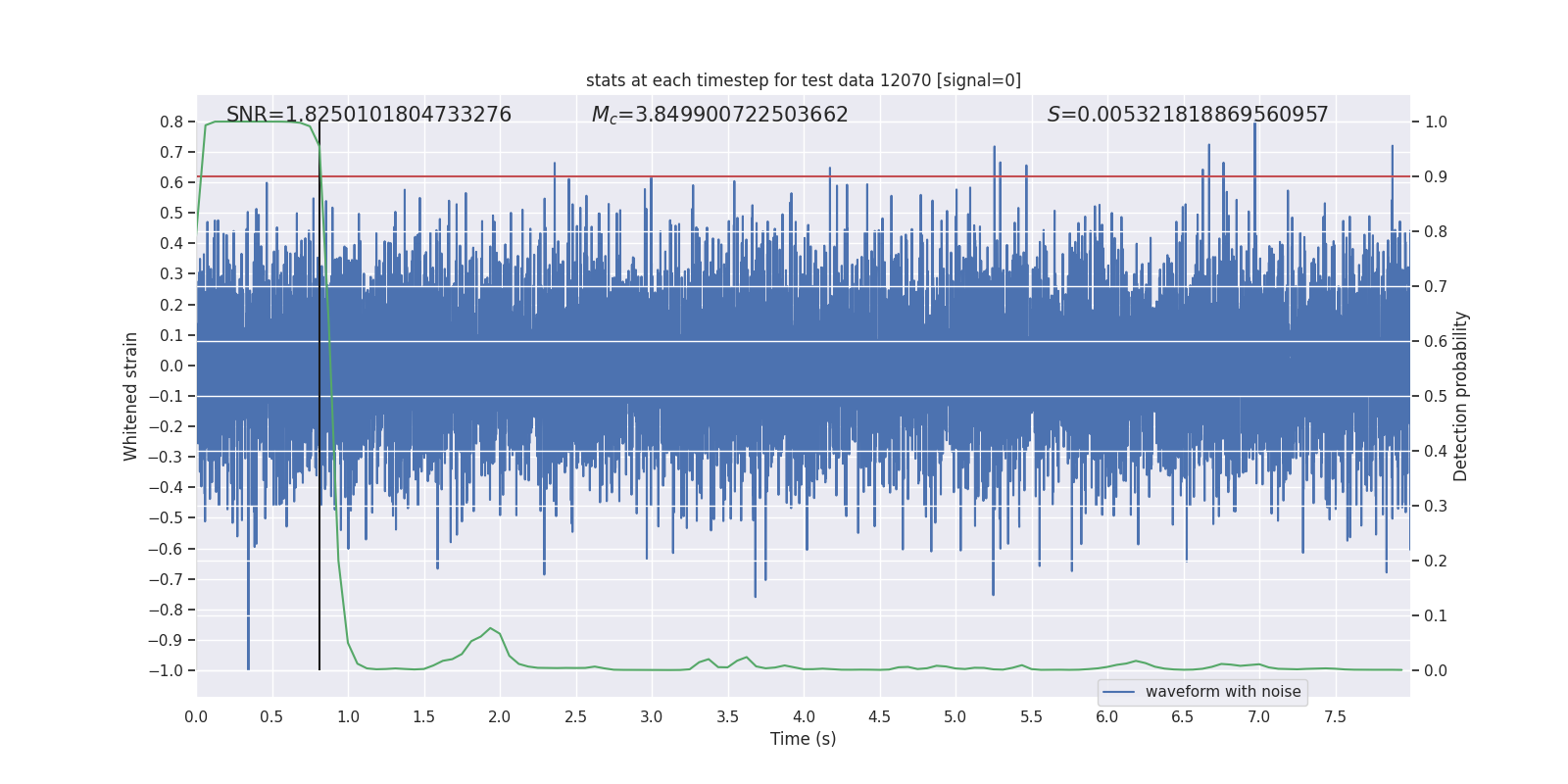The width and height of the screenshot is (1568, 784).
Task: Click the right axis tick label 1.0
Action: [1436, 122]
